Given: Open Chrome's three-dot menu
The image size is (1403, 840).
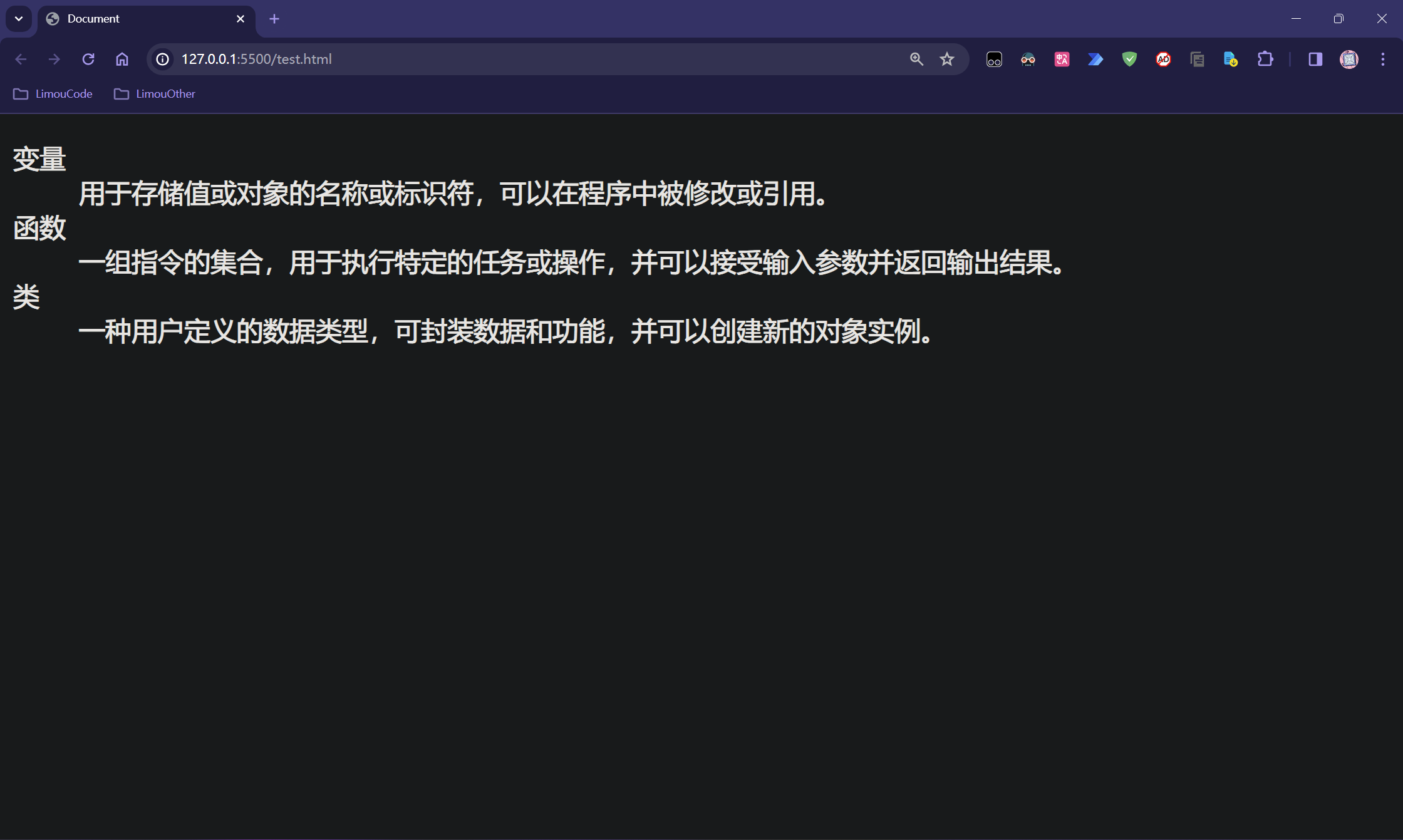Looking at the screenshot, I should coord(1383,60).
